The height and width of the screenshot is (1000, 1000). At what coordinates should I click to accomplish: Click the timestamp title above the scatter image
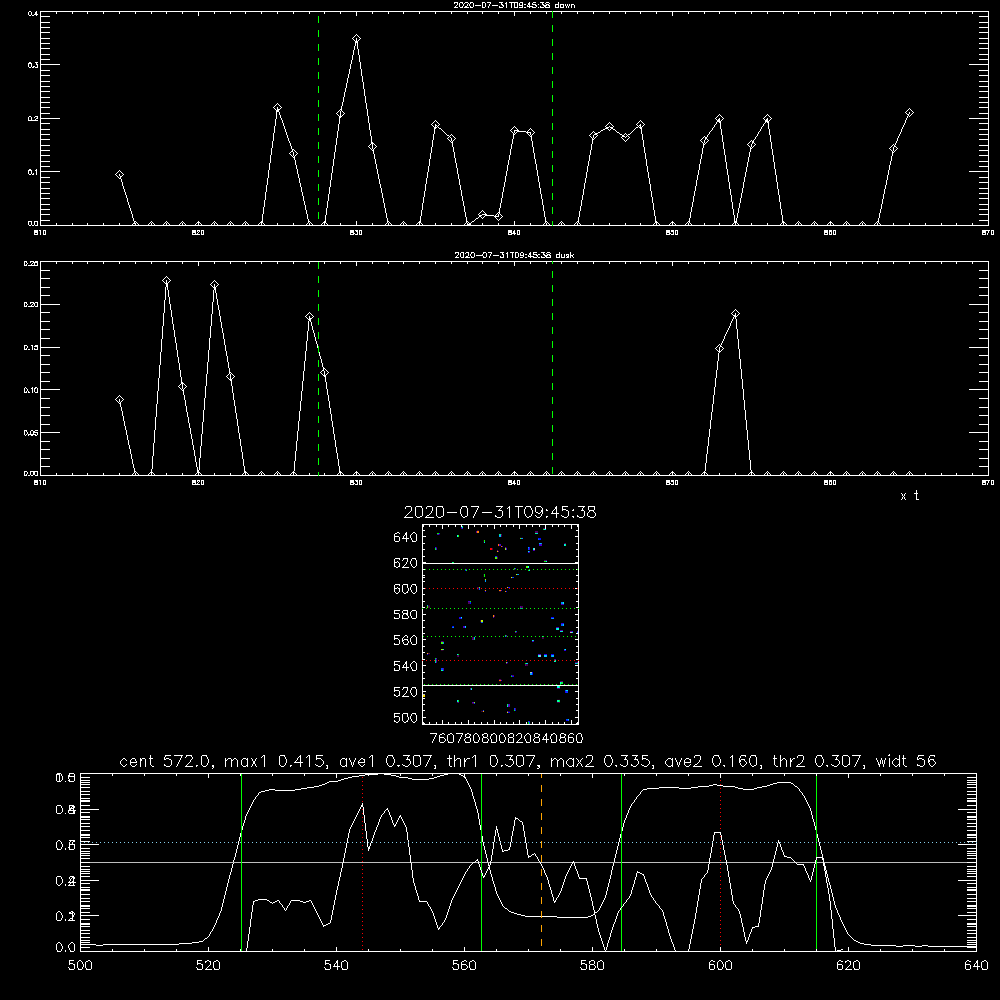click(x=500, y=512)
